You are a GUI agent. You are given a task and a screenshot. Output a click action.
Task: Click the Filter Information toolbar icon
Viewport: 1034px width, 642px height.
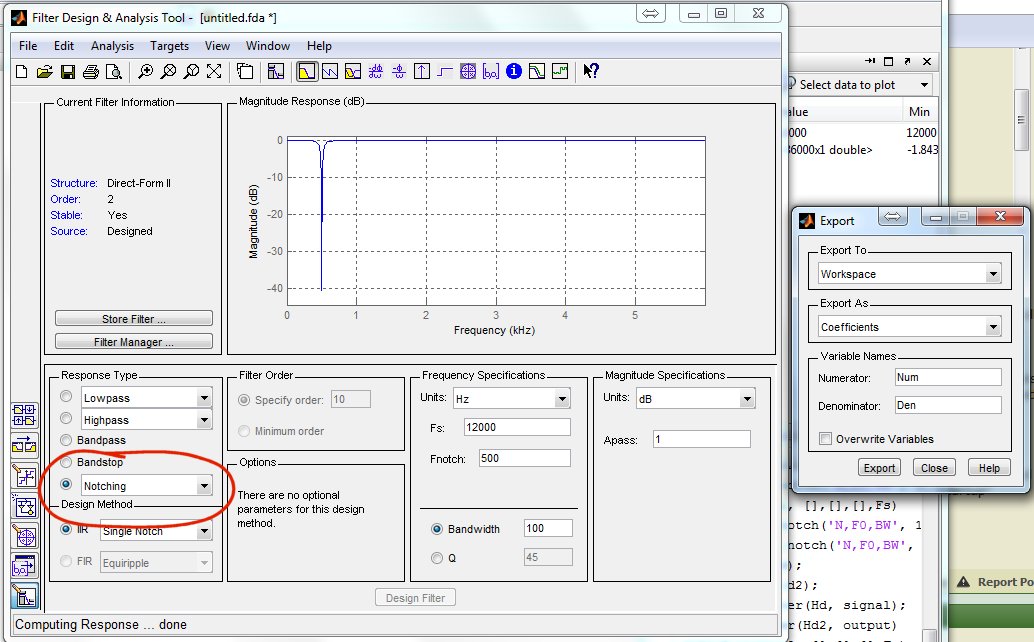pos(514,71)
